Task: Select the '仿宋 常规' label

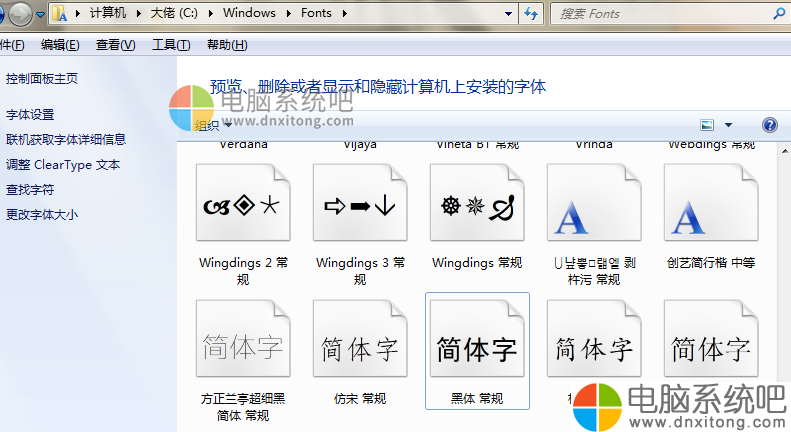Action: coord(360,399)
